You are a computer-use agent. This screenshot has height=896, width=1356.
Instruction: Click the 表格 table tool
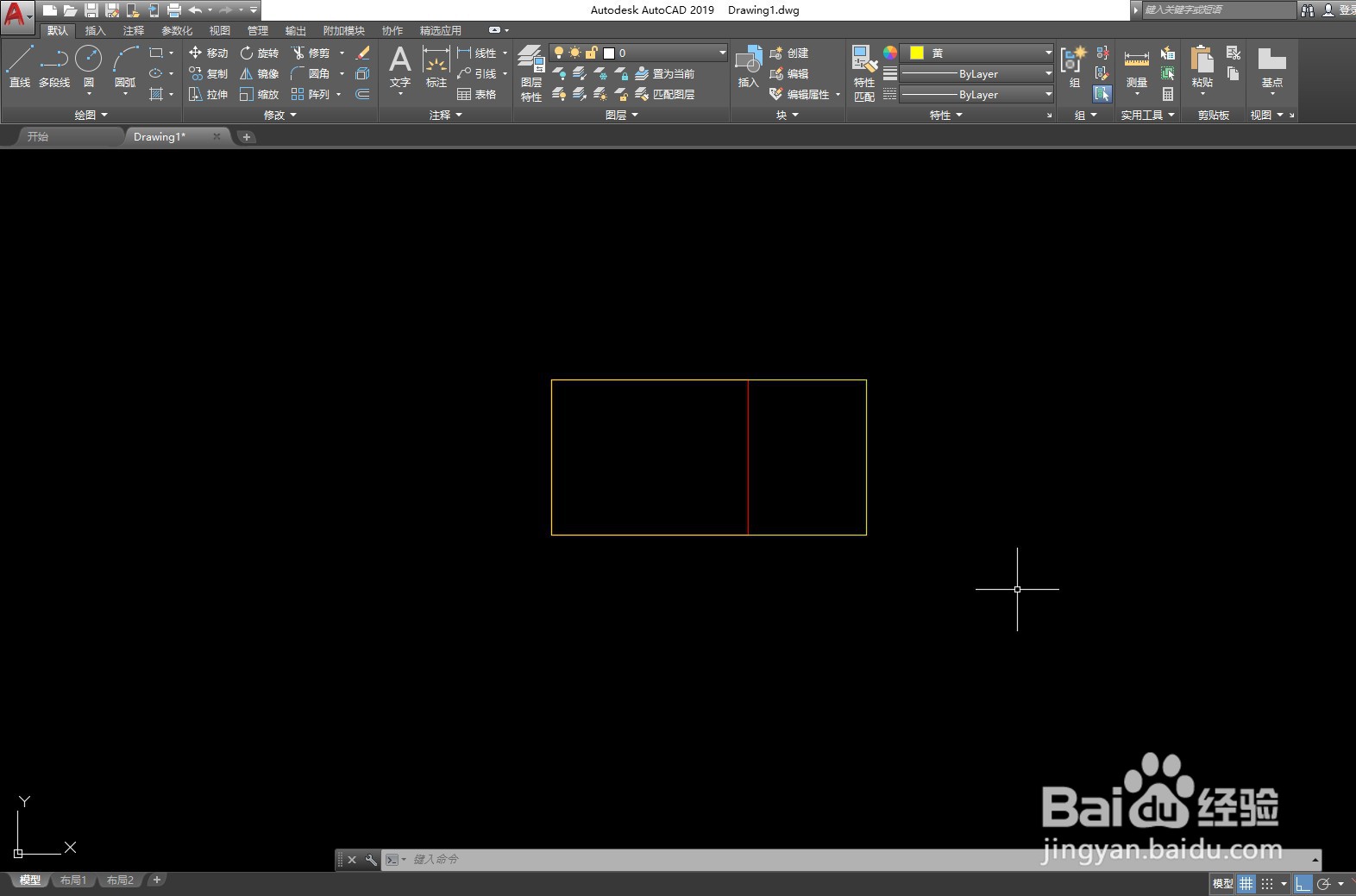[477, 94]
